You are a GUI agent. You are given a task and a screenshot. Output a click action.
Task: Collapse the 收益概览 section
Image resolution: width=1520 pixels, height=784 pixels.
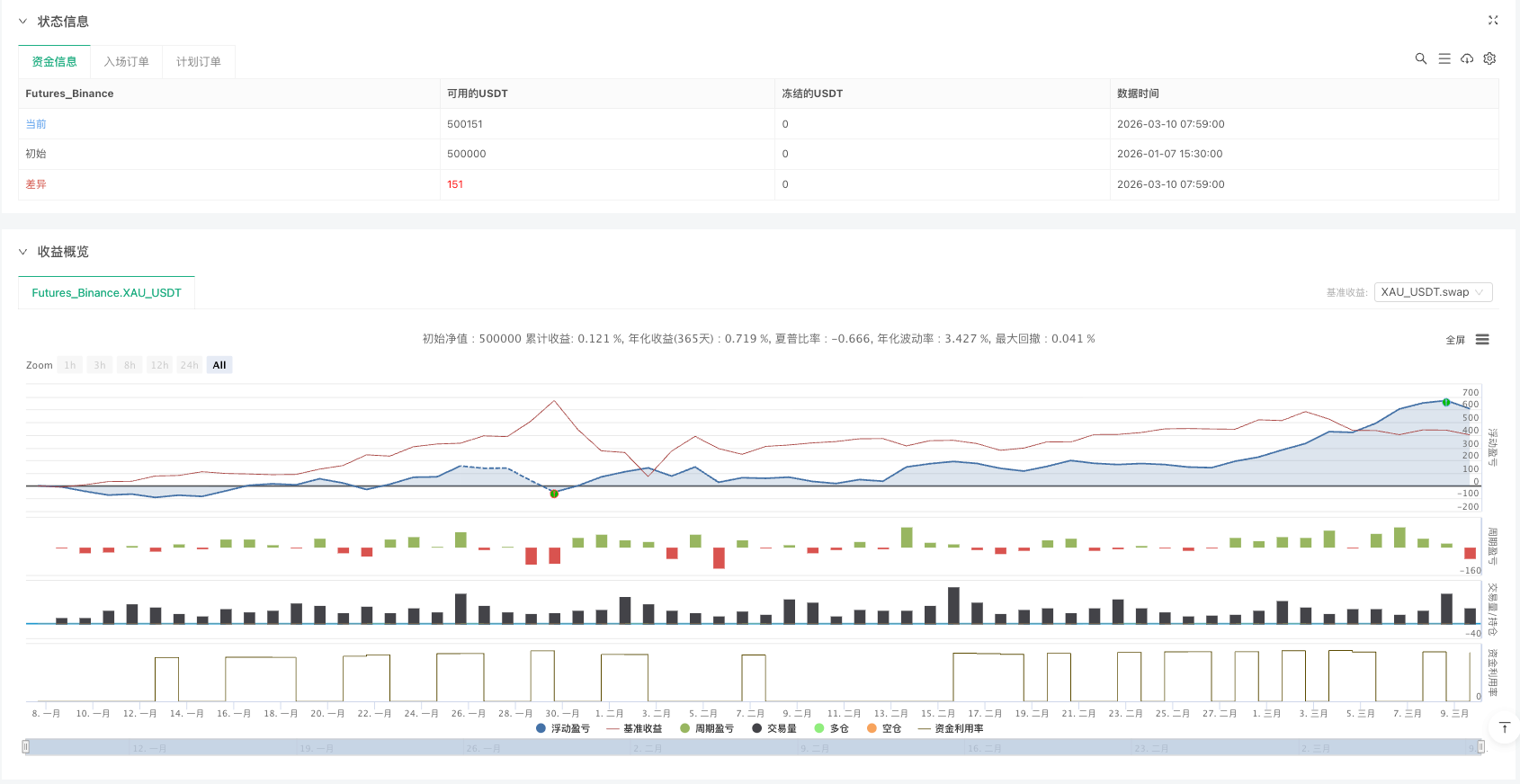click(22, 252)
